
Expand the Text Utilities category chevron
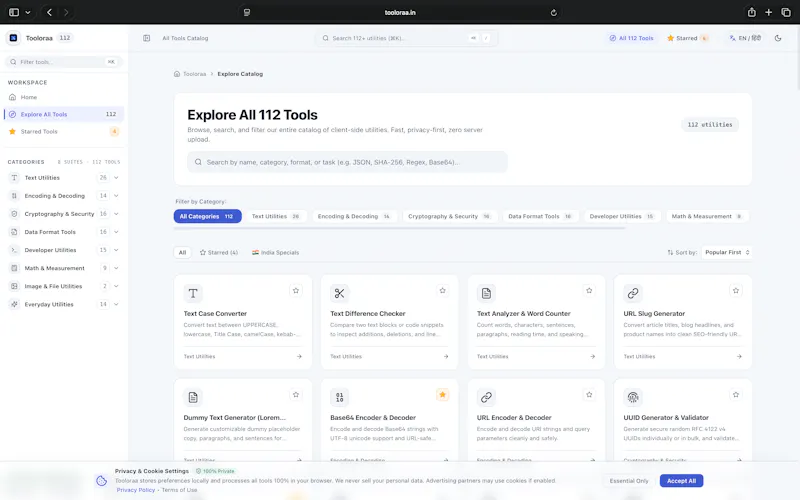116,178
